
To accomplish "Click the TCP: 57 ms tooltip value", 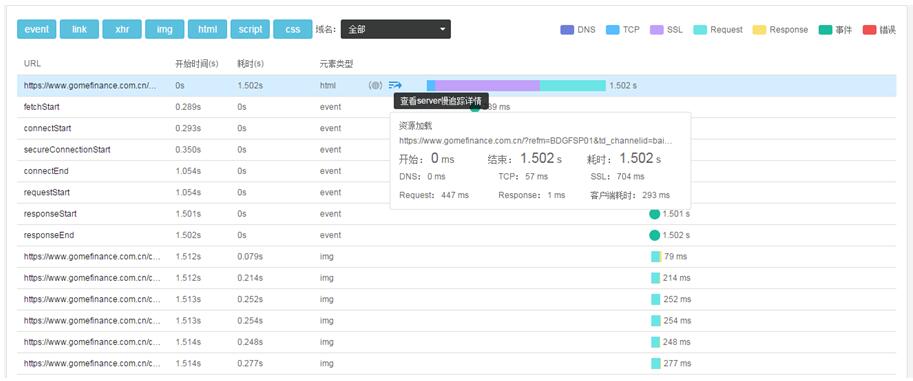I will coord(523,177).
